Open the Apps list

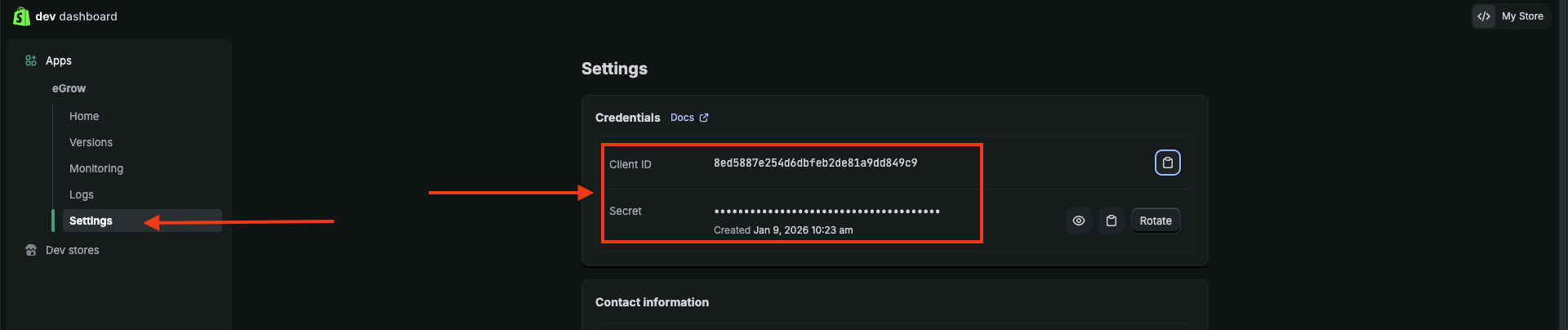59,60
